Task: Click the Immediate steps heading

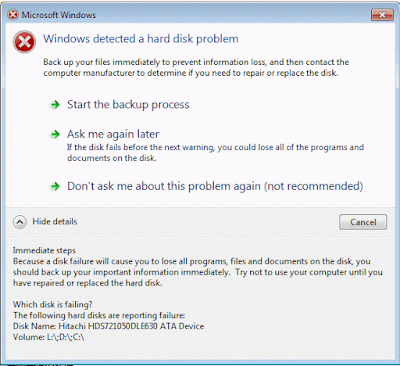Action: click(x=44, y=250)
